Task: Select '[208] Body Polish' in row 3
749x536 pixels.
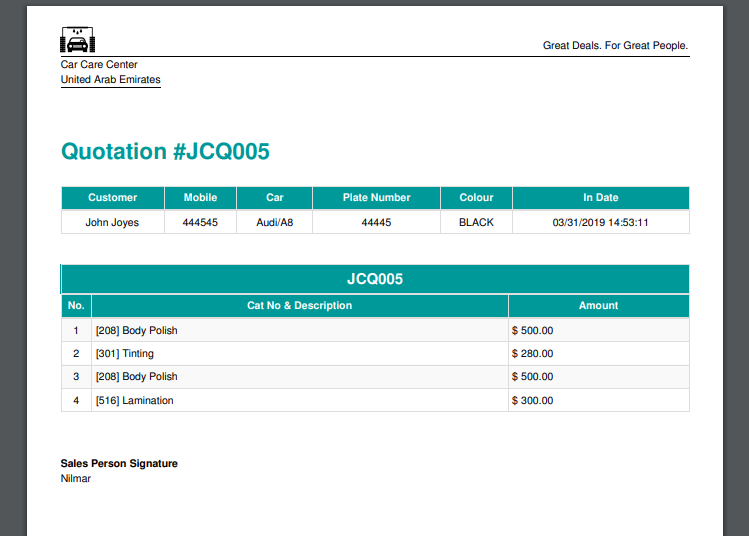Action: click(x=137, y=376)
